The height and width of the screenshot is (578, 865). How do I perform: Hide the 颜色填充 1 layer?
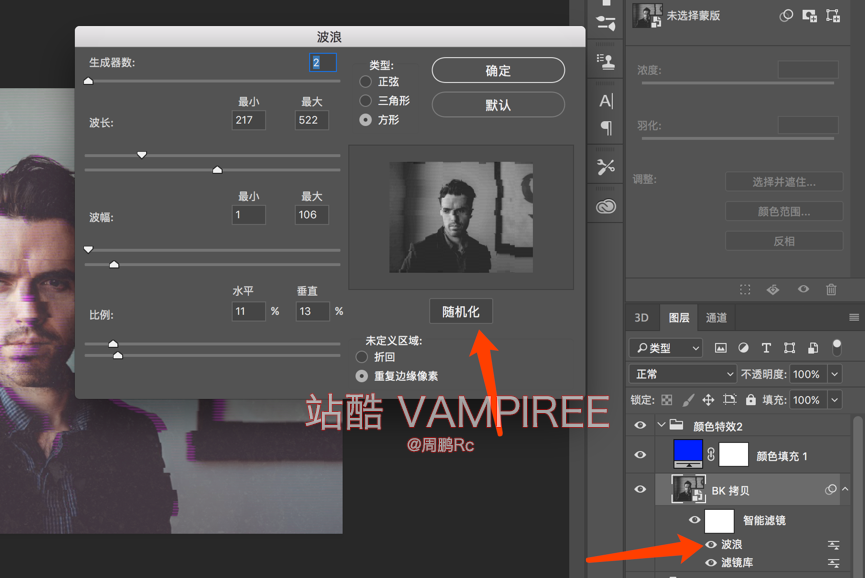coord(640,454)
